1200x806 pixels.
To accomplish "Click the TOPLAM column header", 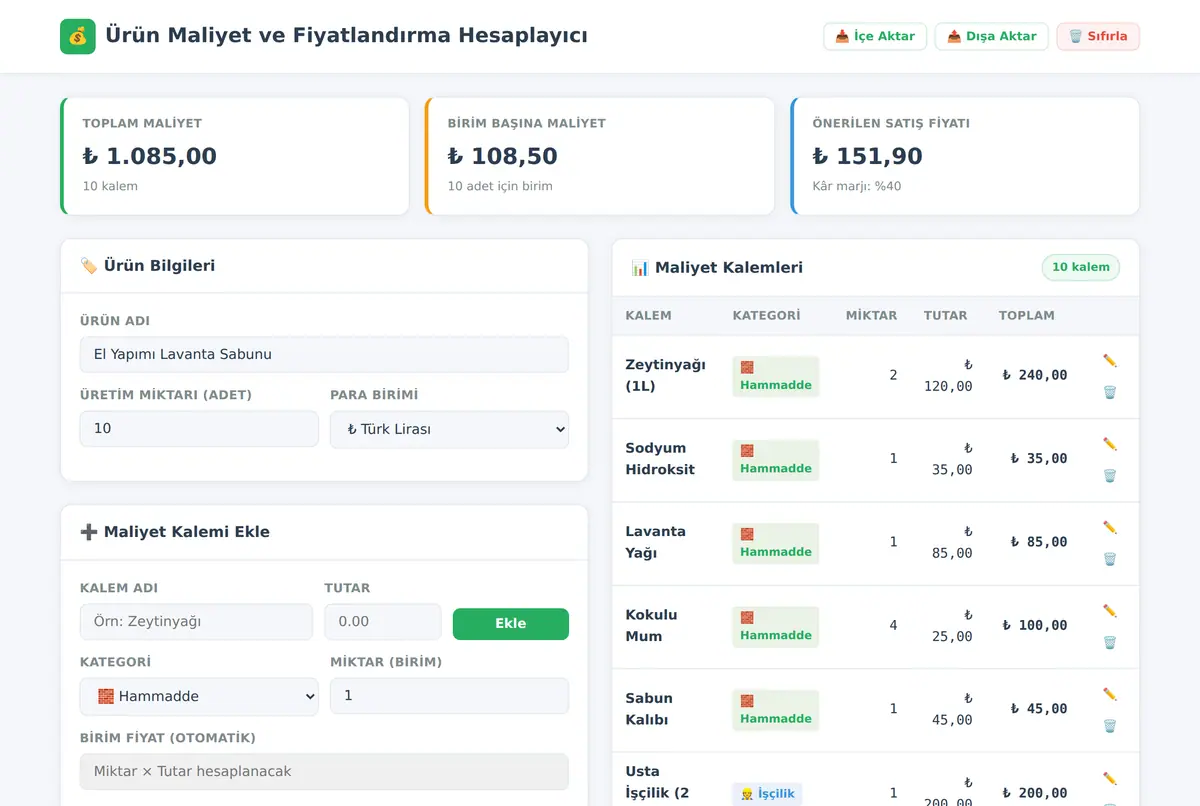I will (1026, 315).
